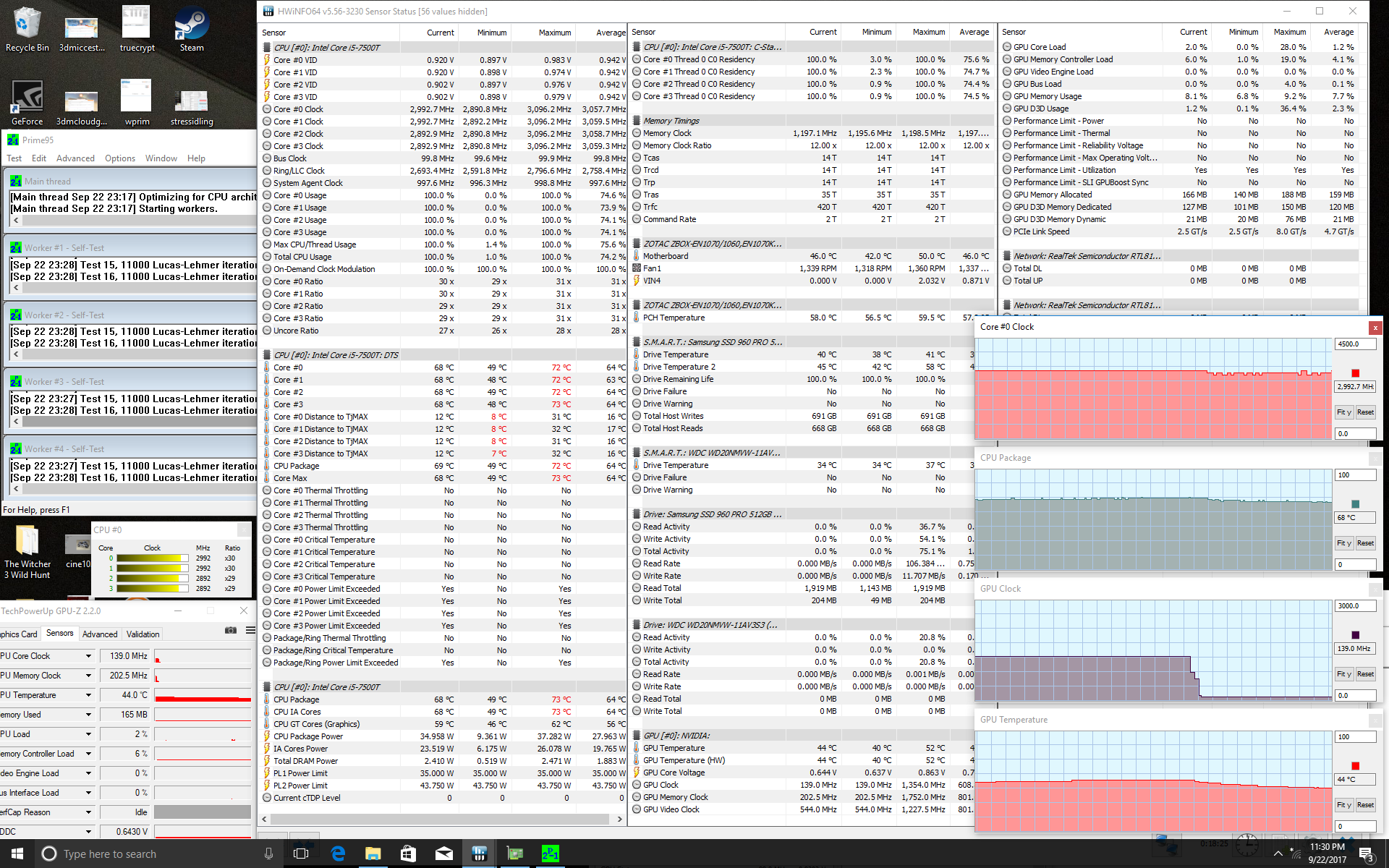Viewport: 1389px width, 868px height.
Task: Click the taskbar microphone icon
Action: pos(268,854)
